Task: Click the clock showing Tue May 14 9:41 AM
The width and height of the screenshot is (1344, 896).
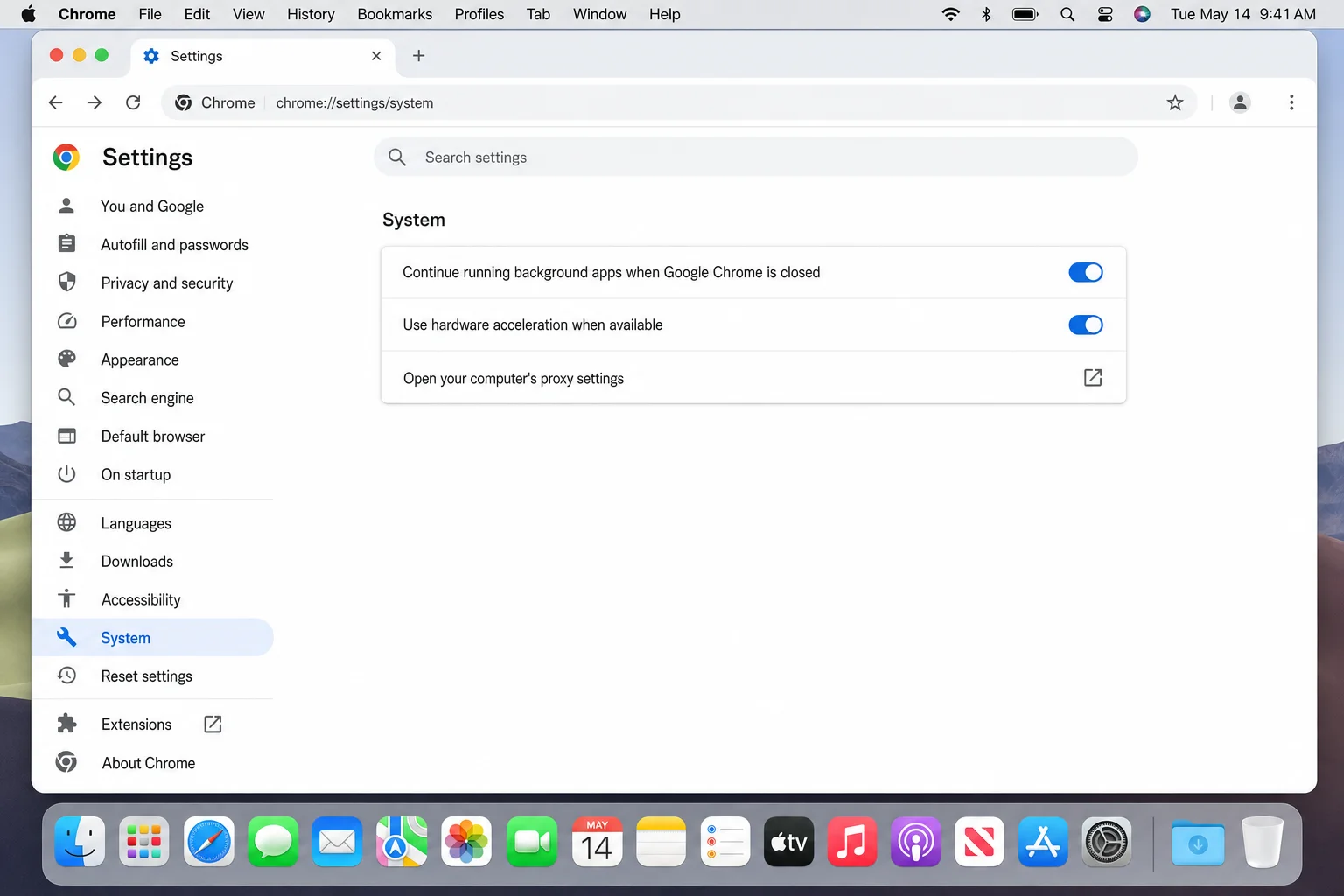Action: coord(1243,14)
